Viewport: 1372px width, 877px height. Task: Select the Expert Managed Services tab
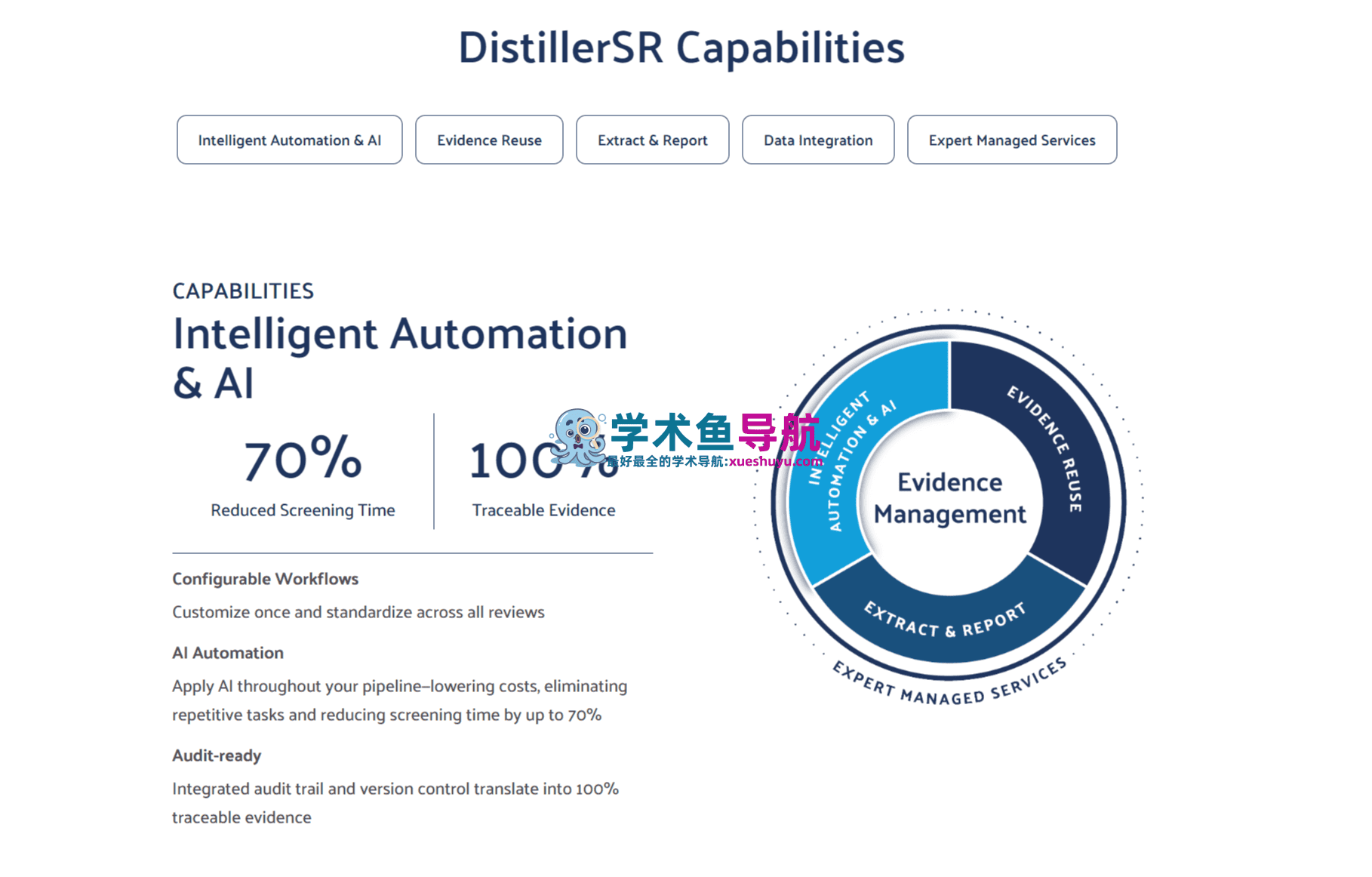click(x=1011, y=140)
